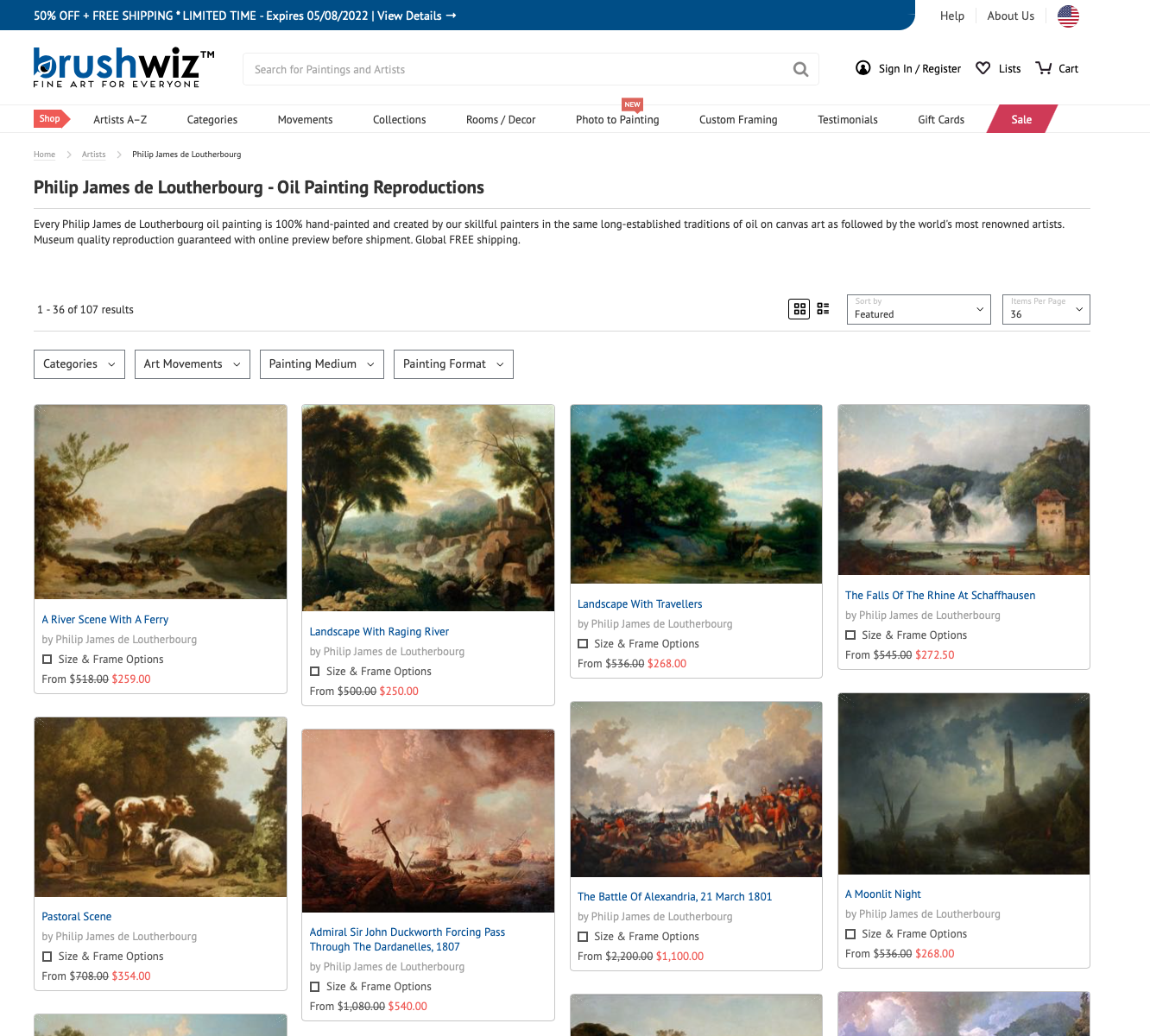Viewport: 1150px width, 1036px height.
Task: Click the arrow after View Details
Action: tap(452, 16)
